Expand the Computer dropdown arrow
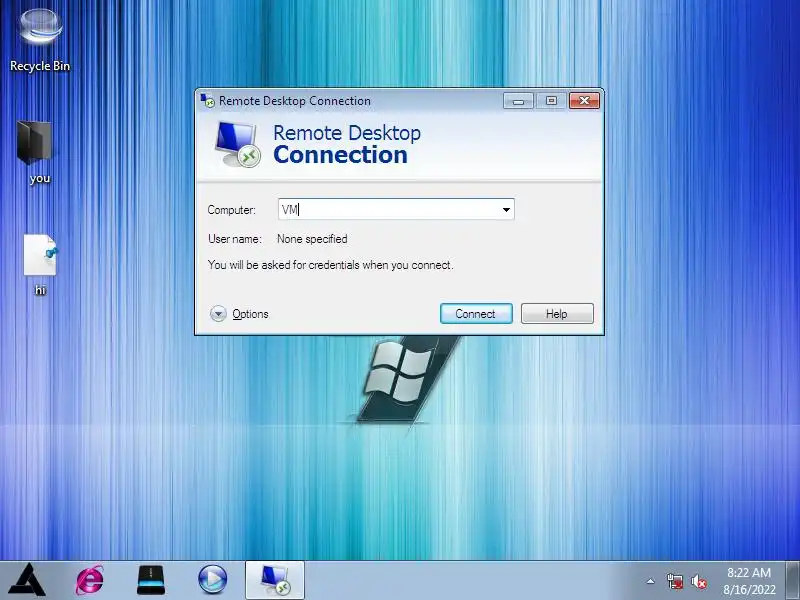Viewport: 800px width, 600px height. [x=506, y=209]
